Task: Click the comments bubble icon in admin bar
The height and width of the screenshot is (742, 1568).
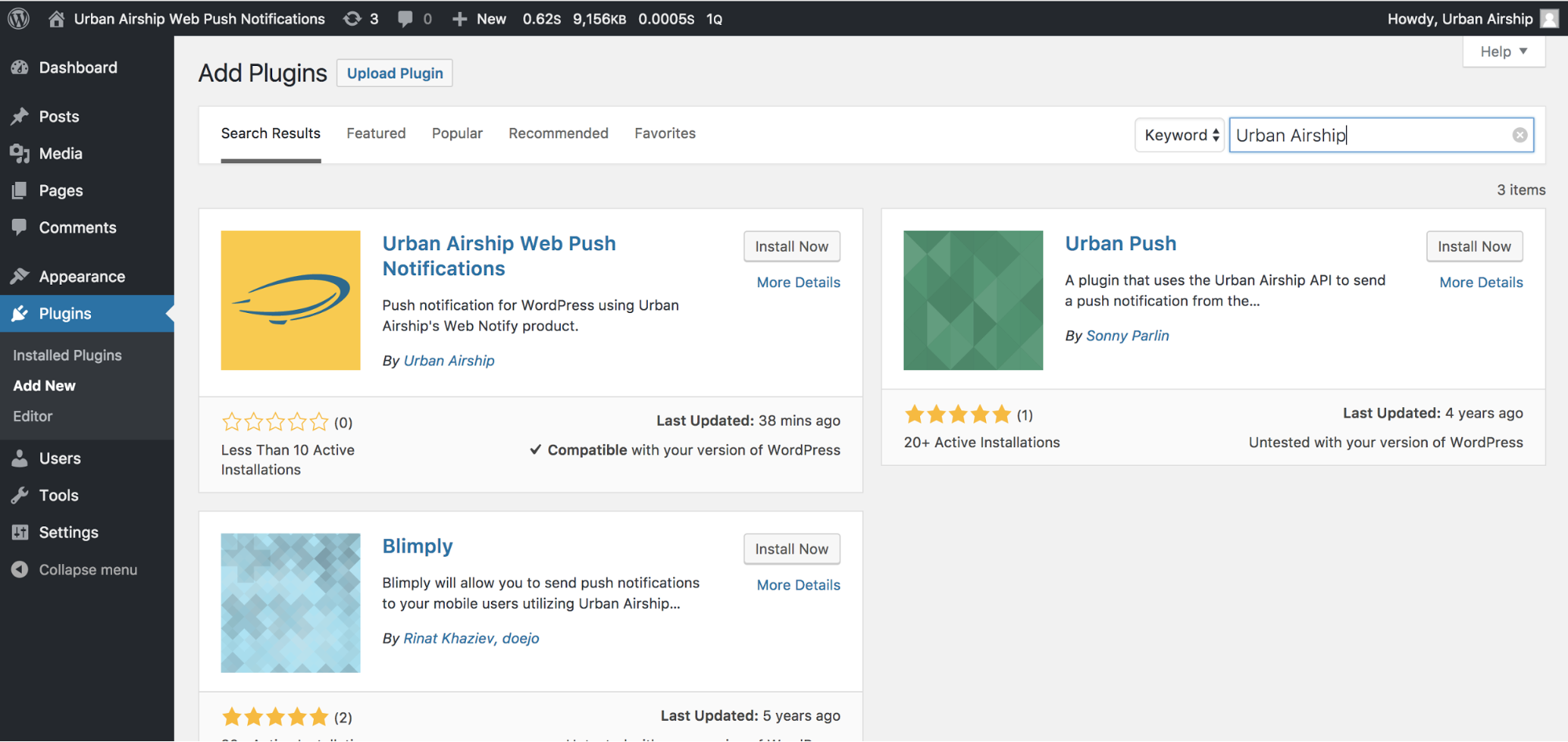Action: pyautogui.click(x=405, y=18)
